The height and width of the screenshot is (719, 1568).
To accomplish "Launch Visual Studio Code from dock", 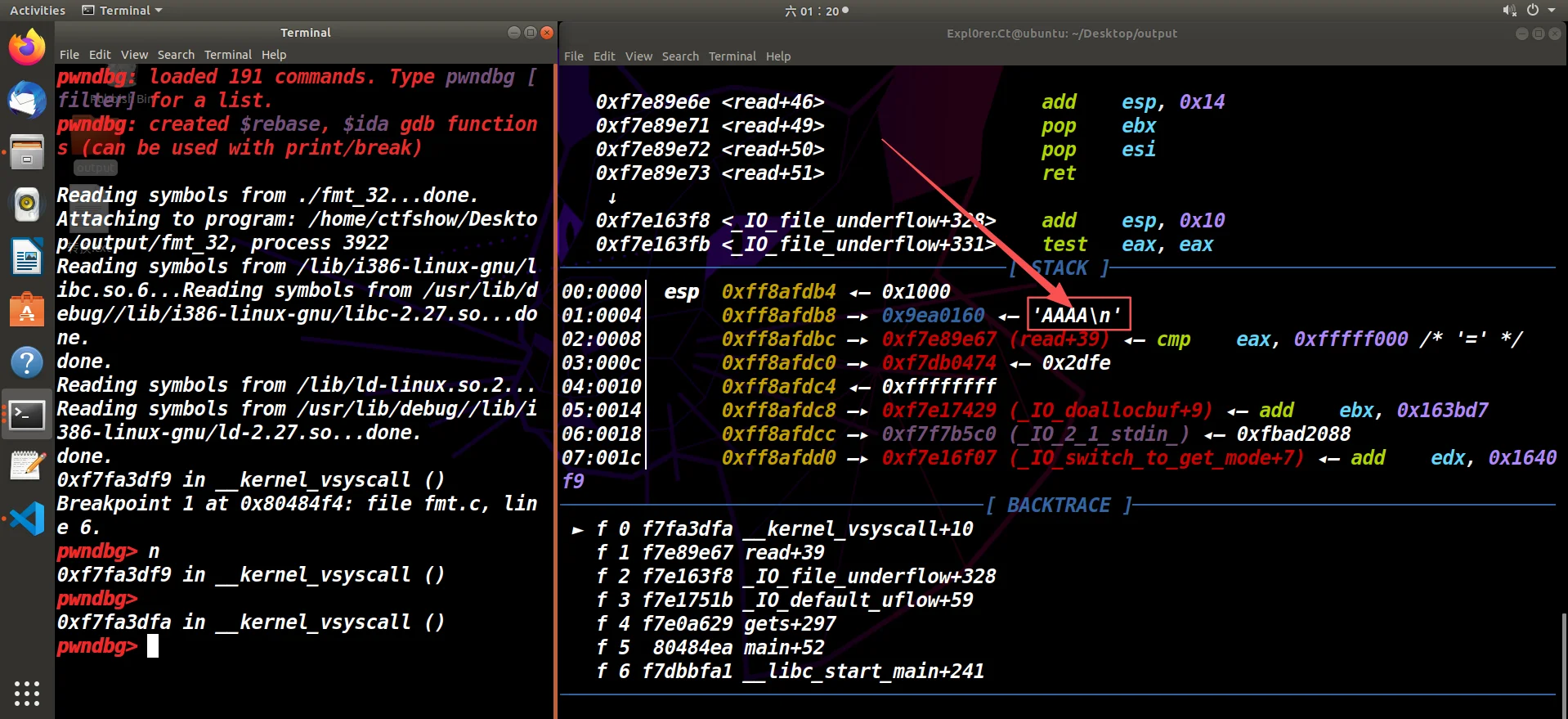I will coord(27,519).
